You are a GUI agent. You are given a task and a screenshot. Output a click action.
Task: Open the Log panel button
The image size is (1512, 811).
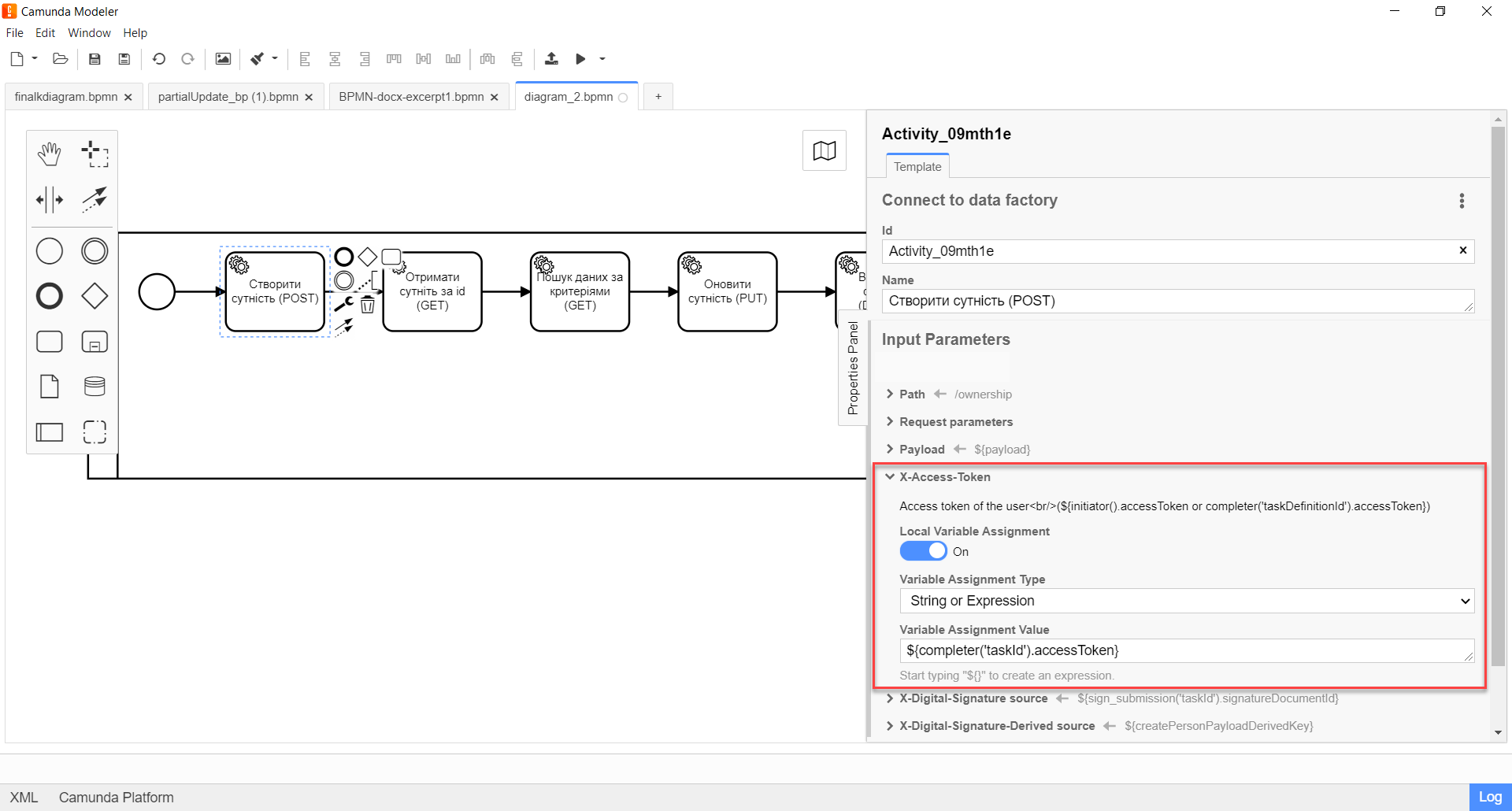(x=1489, y=797)
